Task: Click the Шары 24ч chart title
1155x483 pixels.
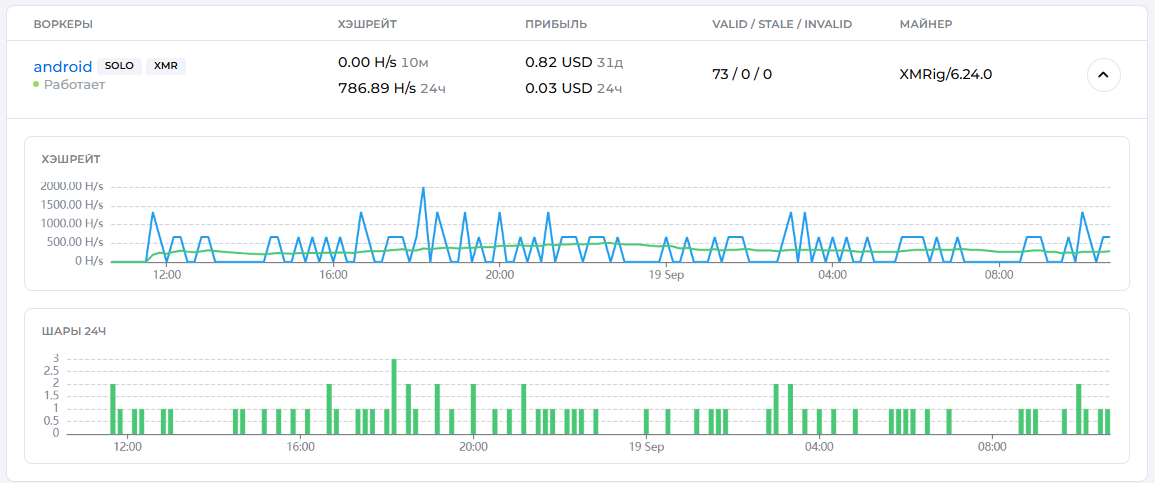Action: [73, 331]
